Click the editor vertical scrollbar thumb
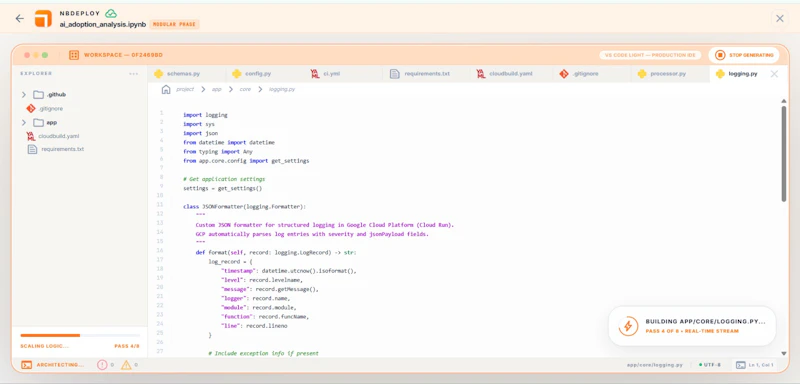800x384 pixels. 784,153
